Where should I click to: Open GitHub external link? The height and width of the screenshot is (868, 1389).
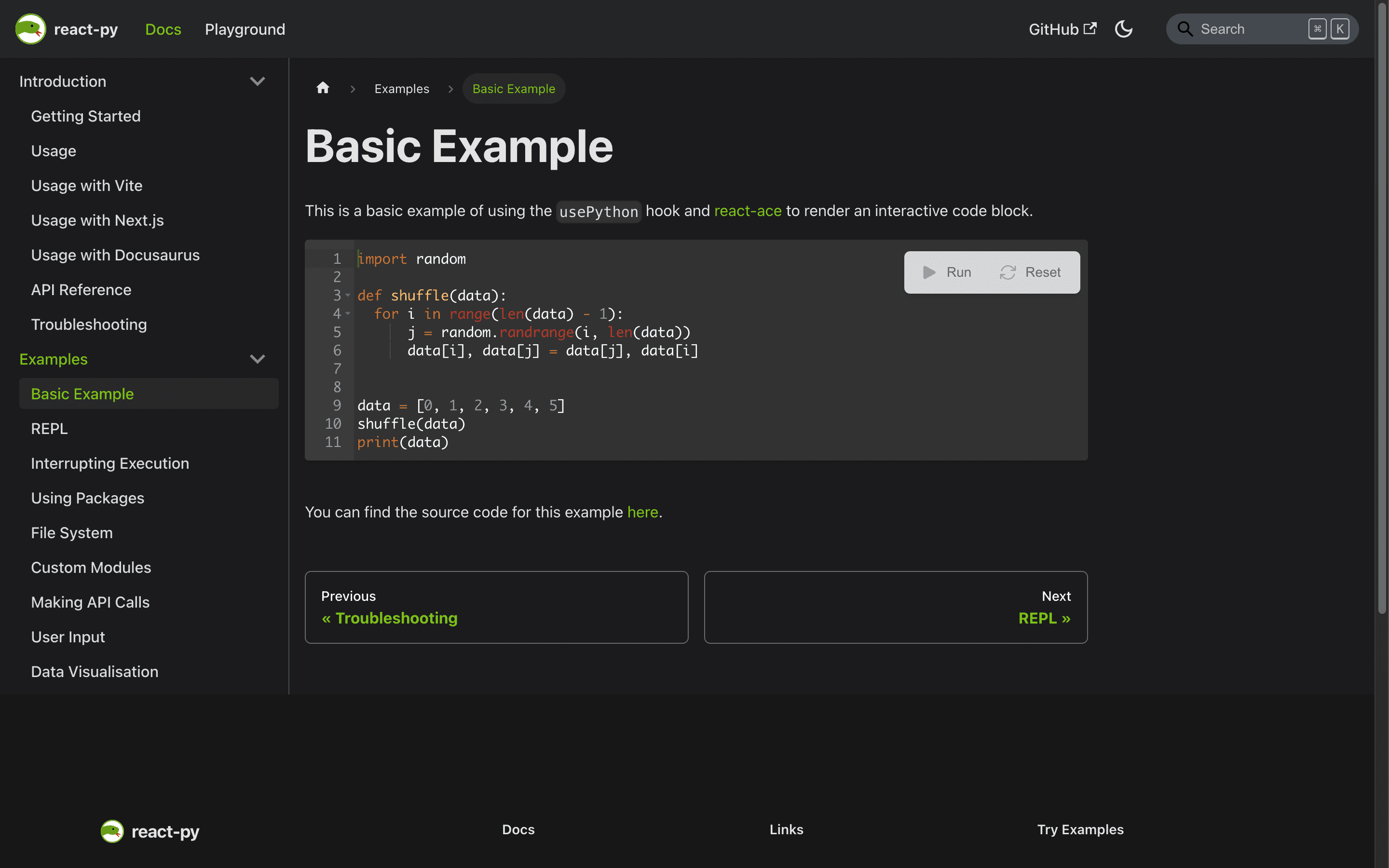coord(1062,29)
